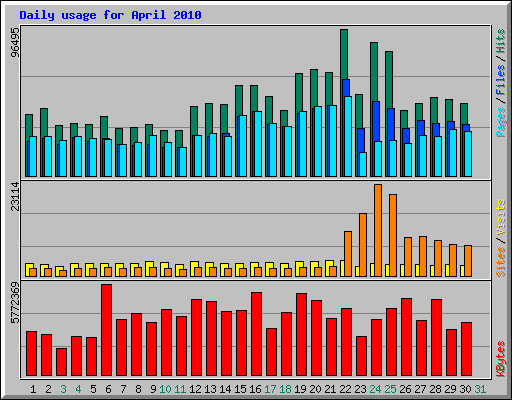Click the 96495 hits axis value
Viewport: 512px width, 400px height.
(15, 42)
